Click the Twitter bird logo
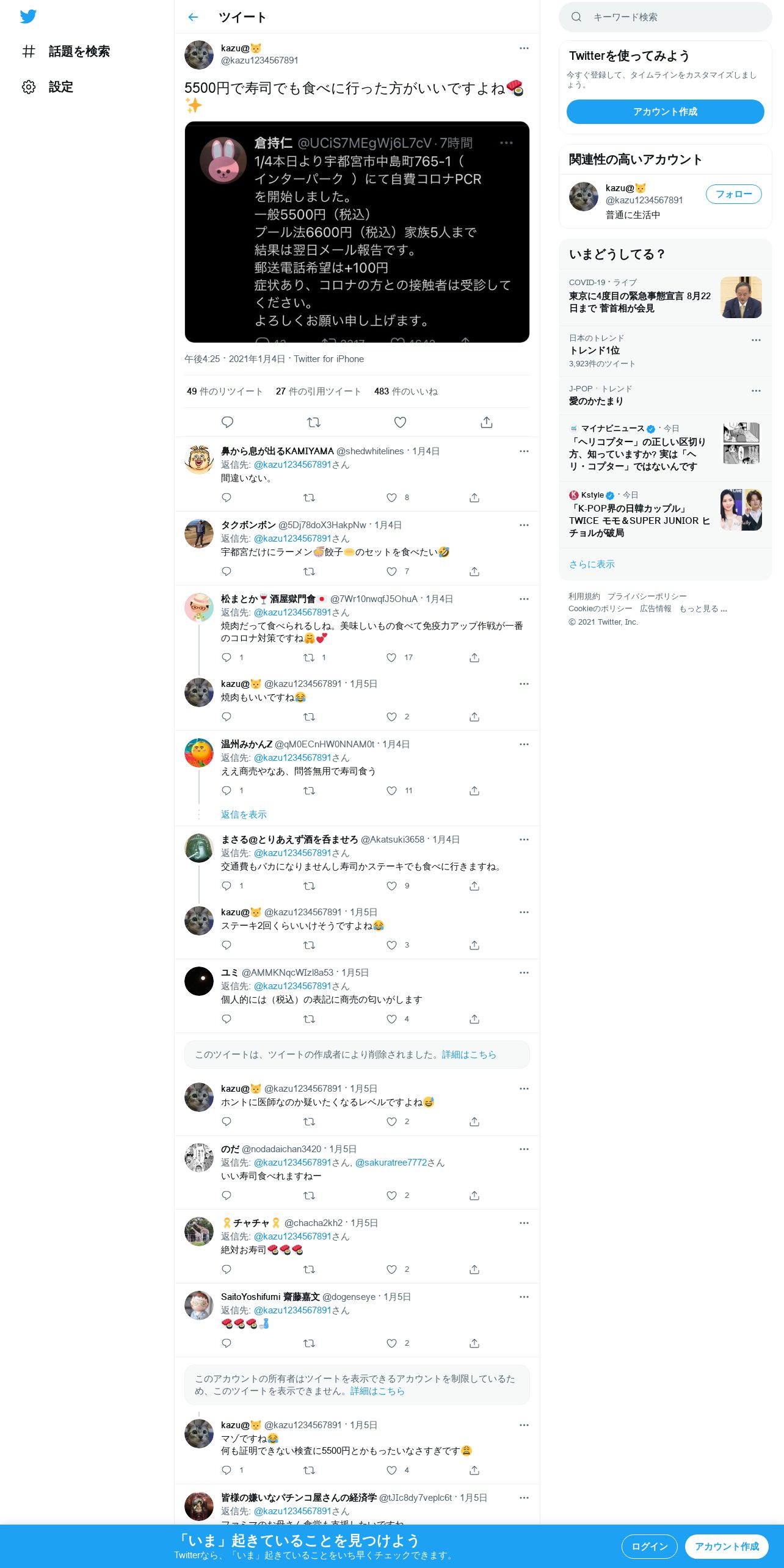The height and width of the screenshot is (1568, 784). pyautogui.click(x=28, y=16)
